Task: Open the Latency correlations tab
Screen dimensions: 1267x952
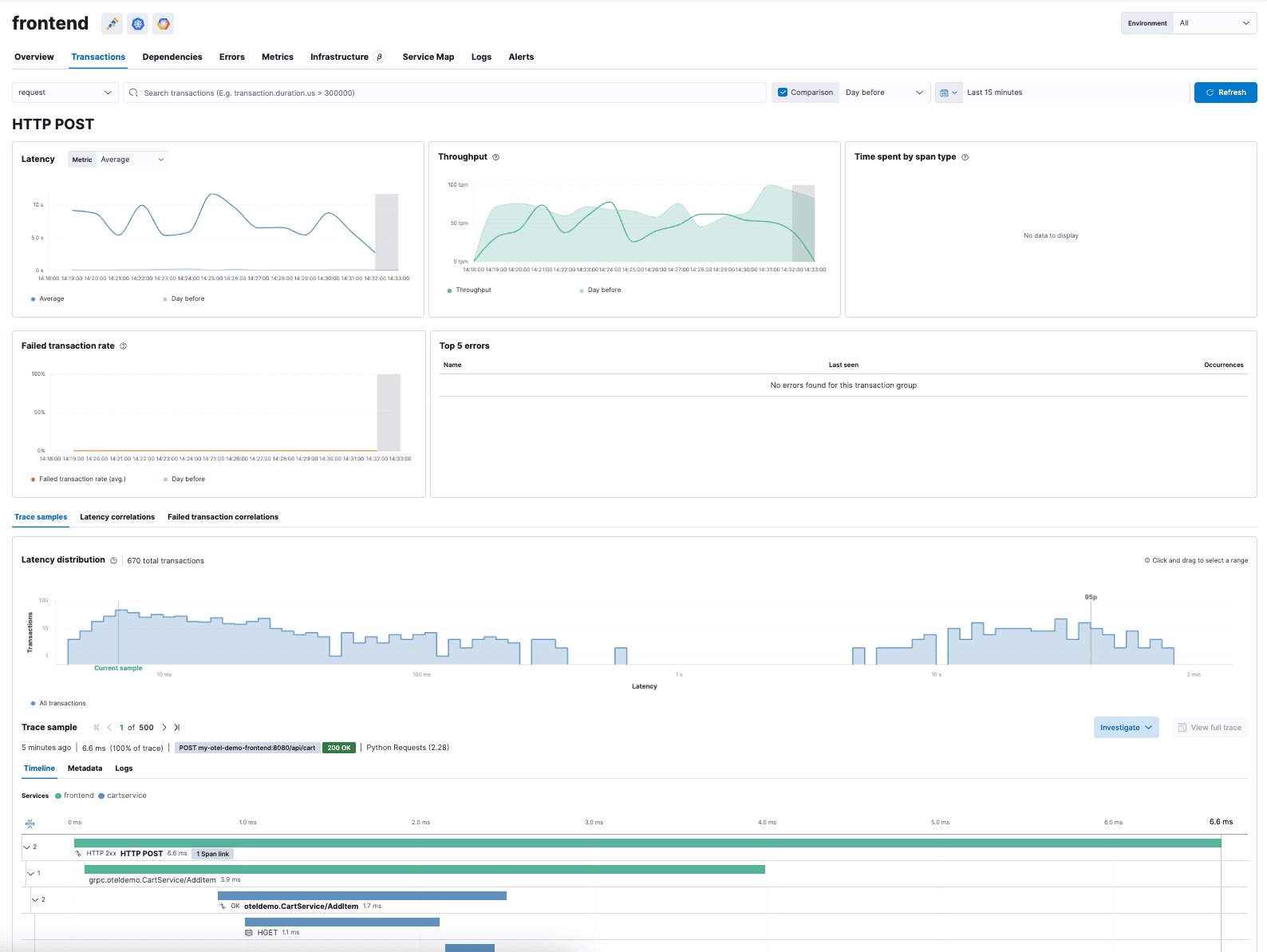Action: pyautogui.click(x=117, y=517)
